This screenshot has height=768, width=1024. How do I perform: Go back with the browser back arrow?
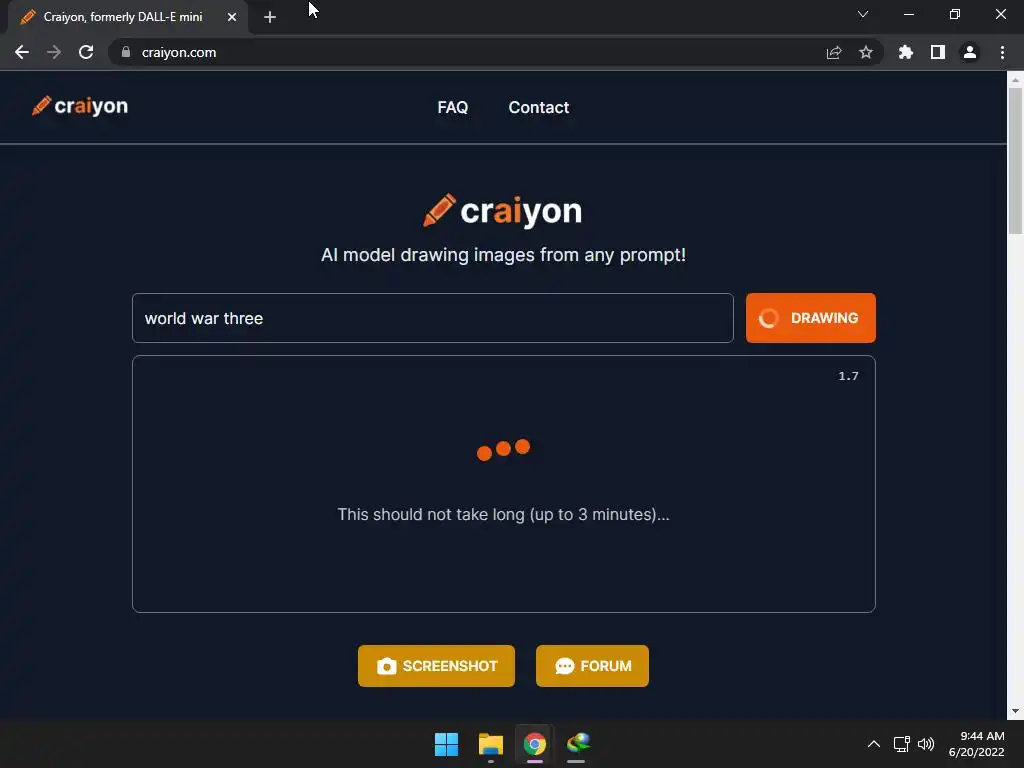pyautogui.click(x=22, y=52)
